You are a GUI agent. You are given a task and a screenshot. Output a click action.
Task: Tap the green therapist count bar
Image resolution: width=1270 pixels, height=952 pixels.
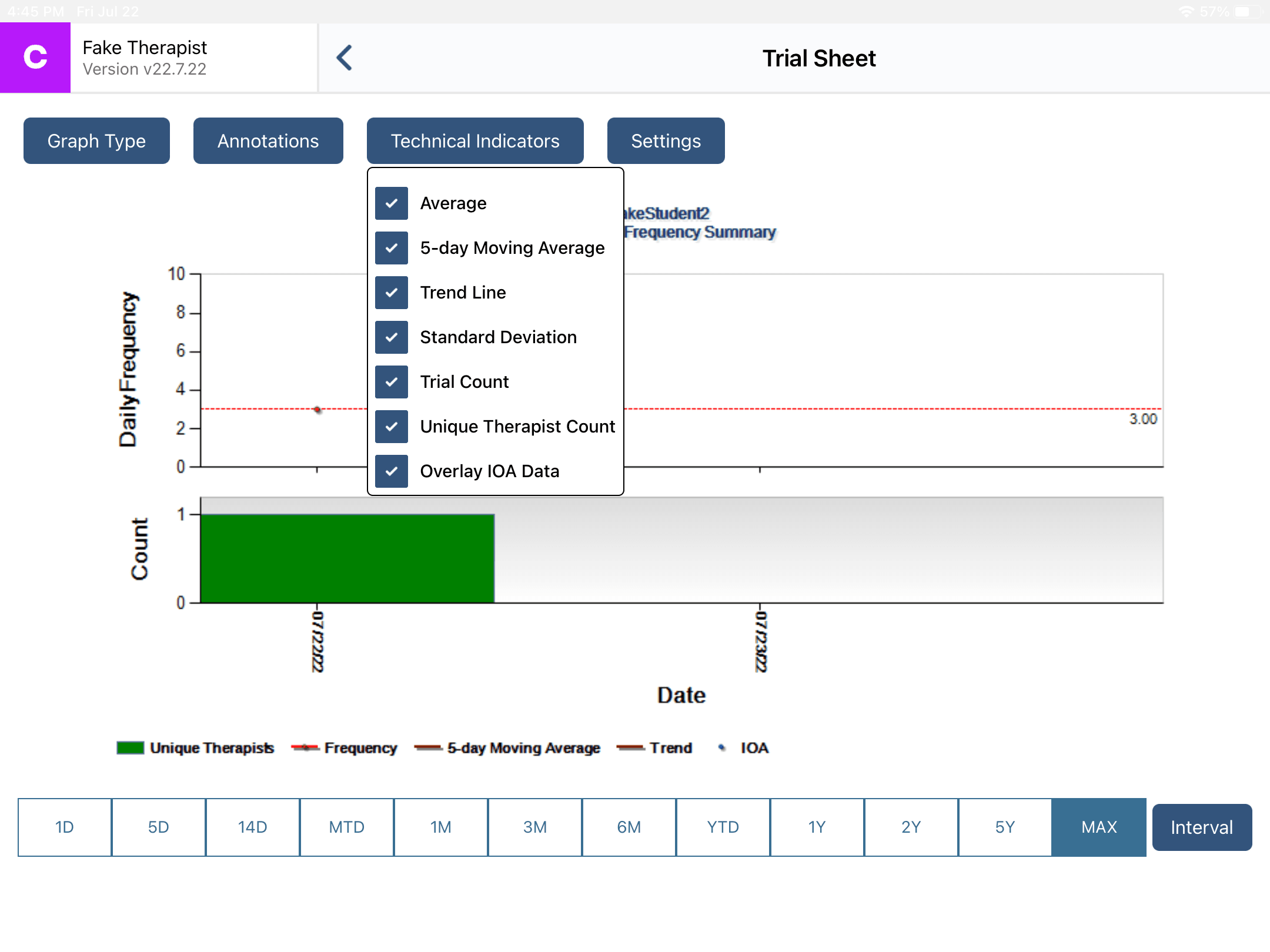tap(347, 559)
